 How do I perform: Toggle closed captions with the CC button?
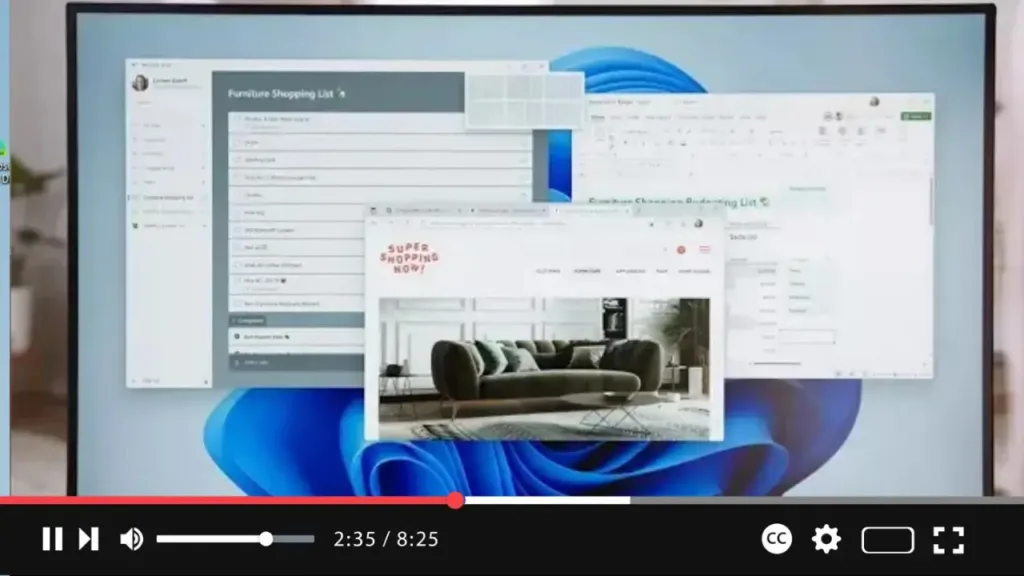coord(777,539)
